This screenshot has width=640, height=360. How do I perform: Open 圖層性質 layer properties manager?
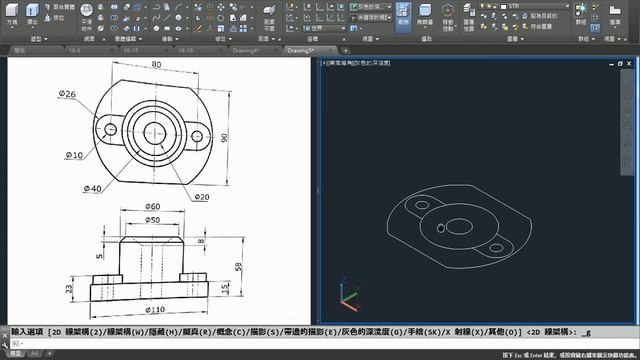coord(469,17)
